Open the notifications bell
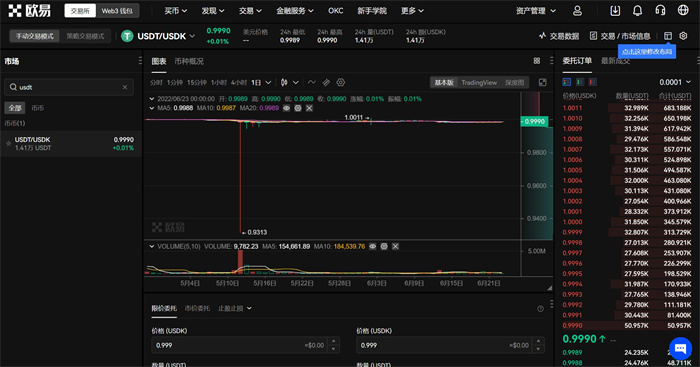The width and height of the screenshot is (700, 367). click(x=638, y=11)
